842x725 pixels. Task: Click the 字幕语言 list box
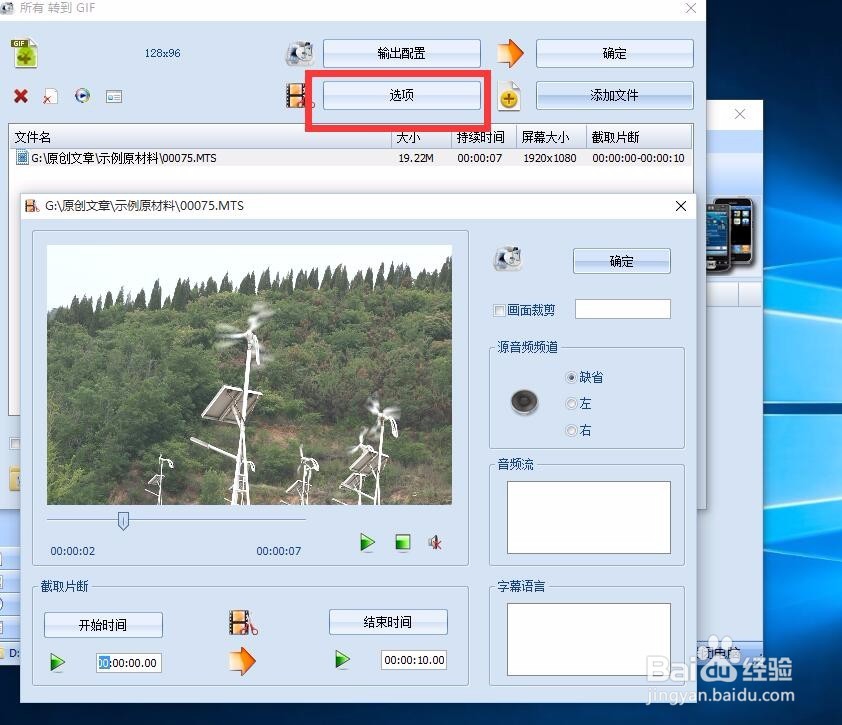(x=589, y=639)
